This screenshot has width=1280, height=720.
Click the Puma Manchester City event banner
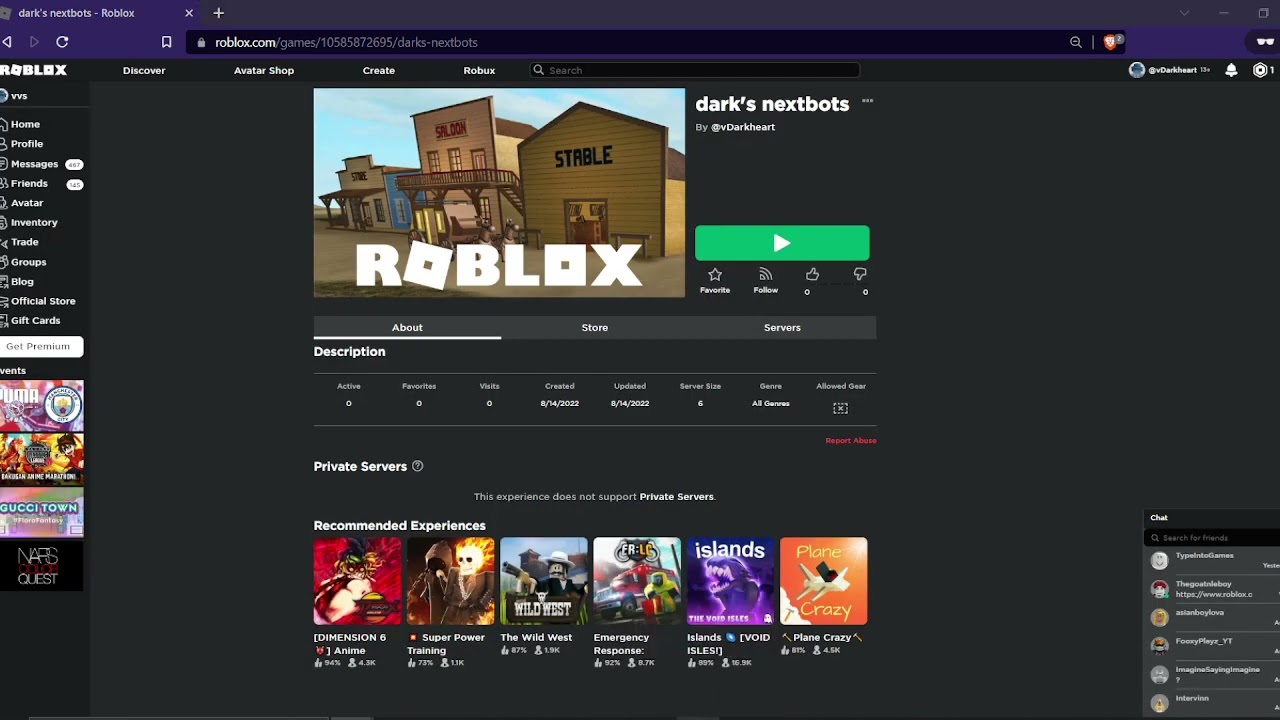(42, 406)
